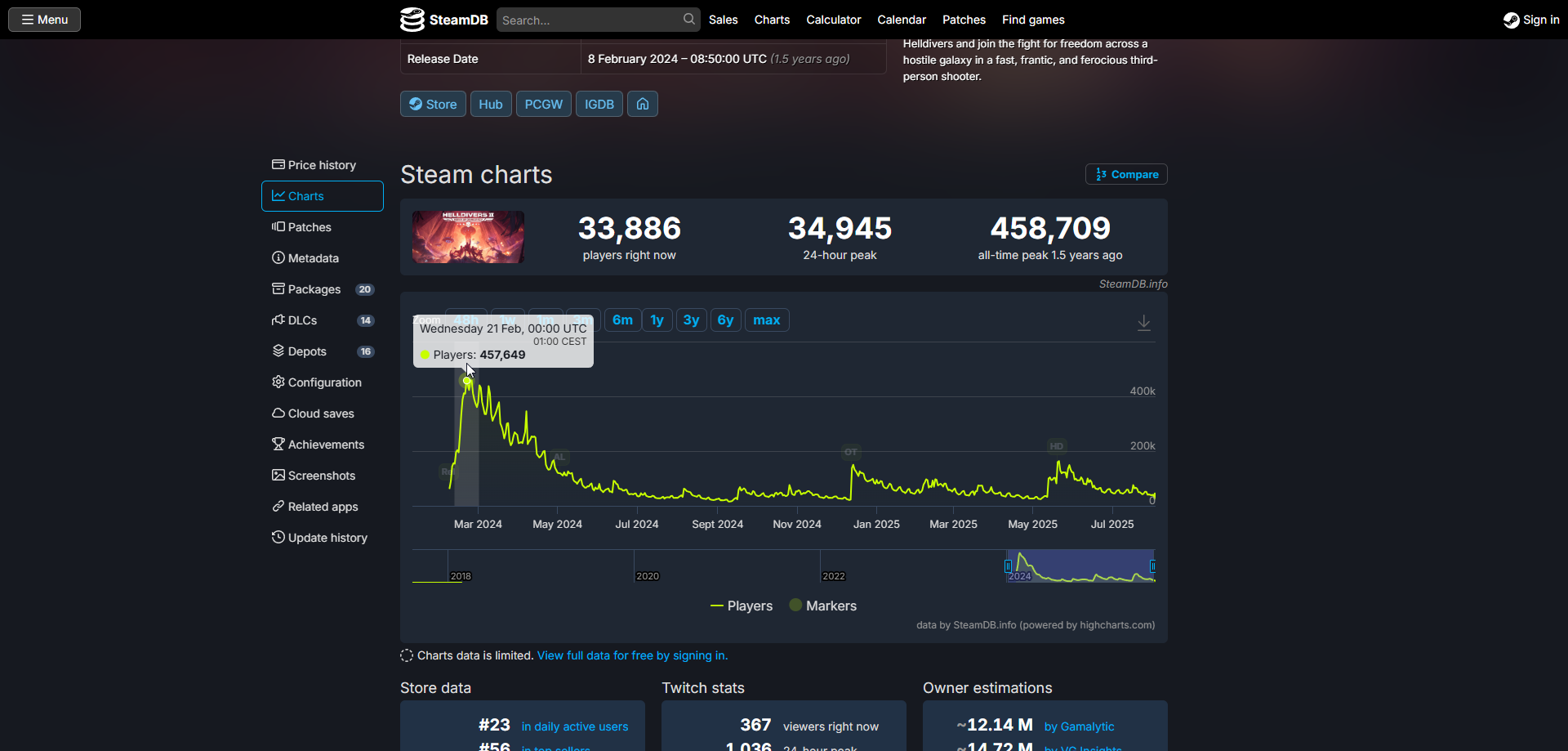Viewport: 1568px width, 751px height.
Task: Open the game homepage house icon
Action: (x=643, y=104)
